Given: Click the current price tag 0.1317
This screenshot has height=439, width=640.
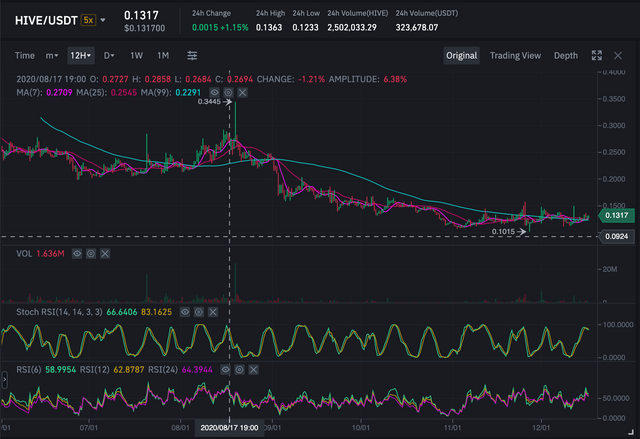Looking at the screenshot, I should (x=616, y=215).
